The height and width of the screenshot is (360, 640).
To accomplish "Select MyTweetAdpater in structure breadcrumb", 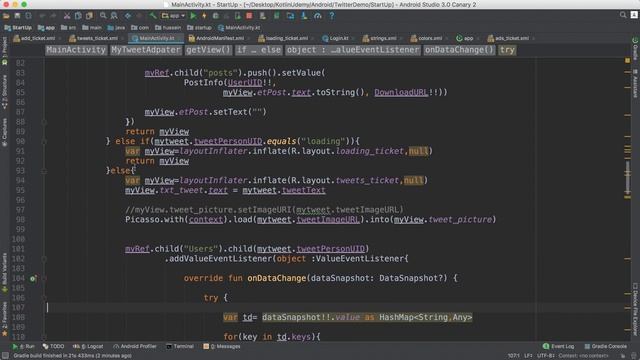I will 146,50.
